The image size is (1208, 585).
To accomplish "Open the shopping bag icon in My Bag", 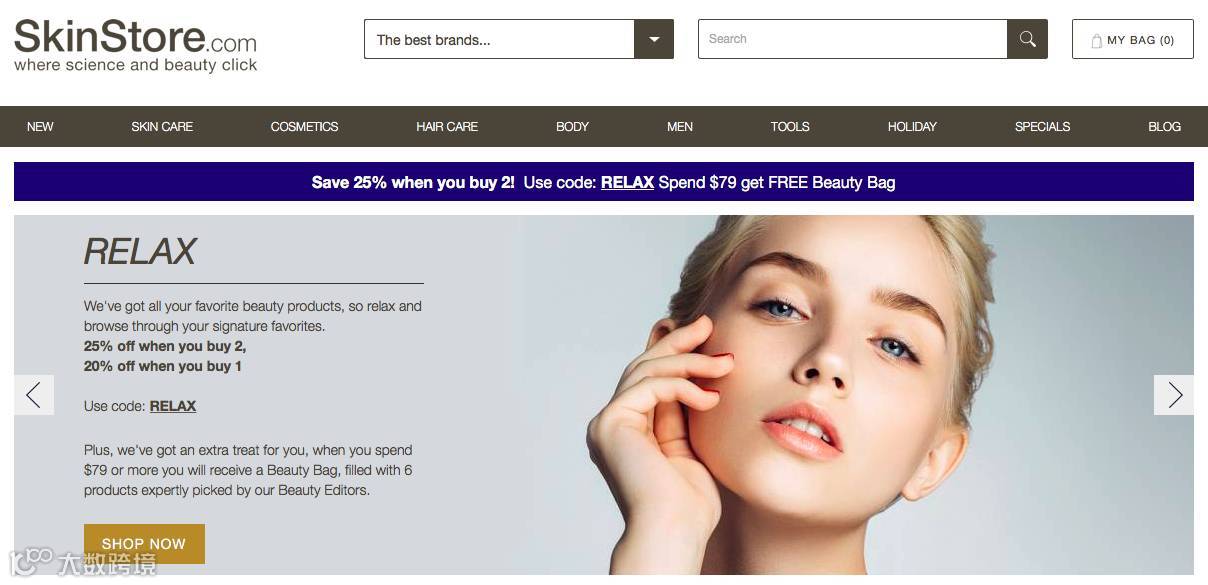I will pos(1096,41).
